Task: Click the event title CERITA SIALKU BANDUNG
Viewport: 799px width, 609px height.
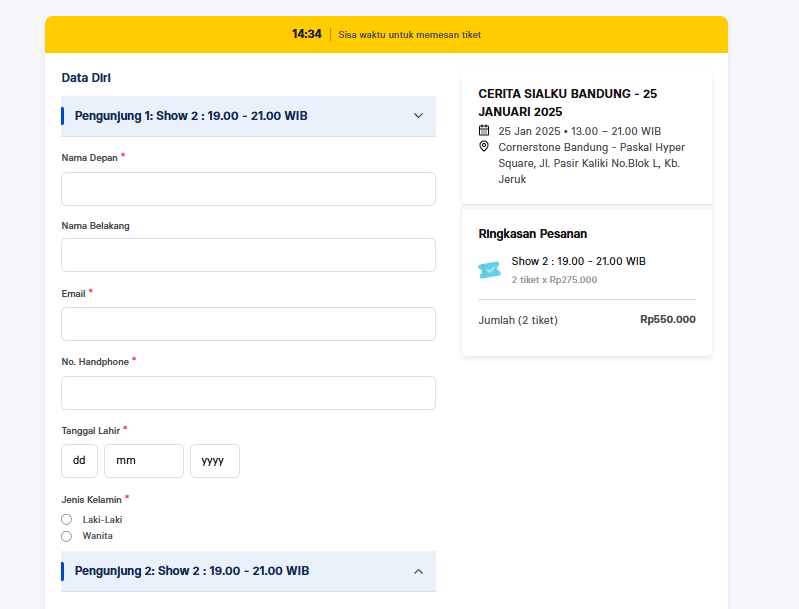Action: [568, 102]
